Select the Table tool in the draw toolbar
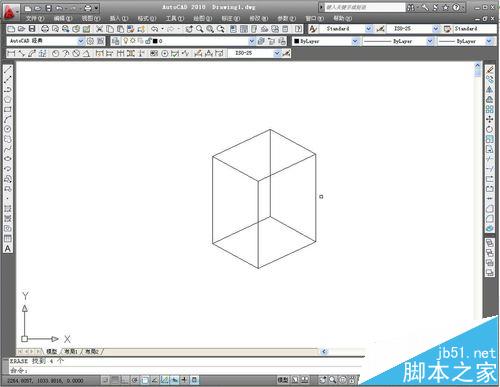The width and height of the screenshot is (500, 387). (8, 238)
